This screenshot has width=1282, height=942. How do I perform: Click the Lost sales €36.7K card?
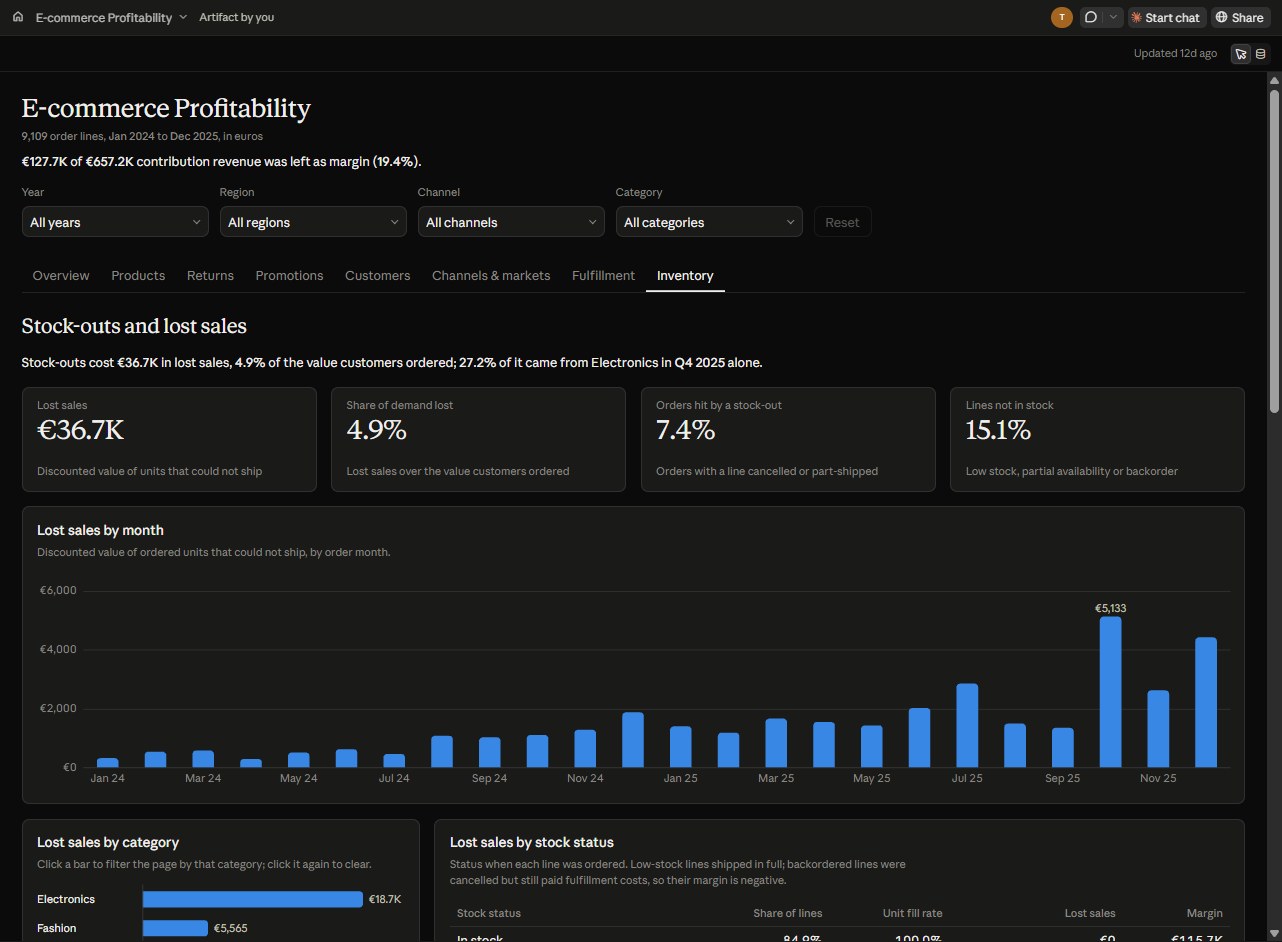(x=169, y=440)
